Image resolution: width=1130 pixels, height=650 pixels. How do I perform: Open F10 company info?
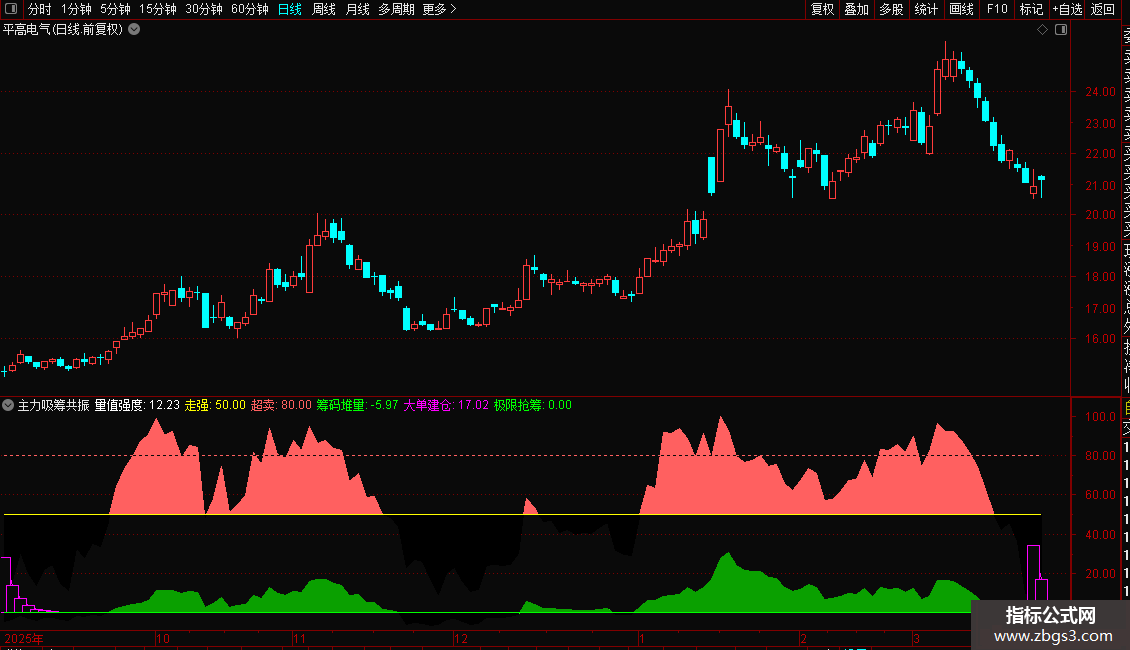[997, 9]
